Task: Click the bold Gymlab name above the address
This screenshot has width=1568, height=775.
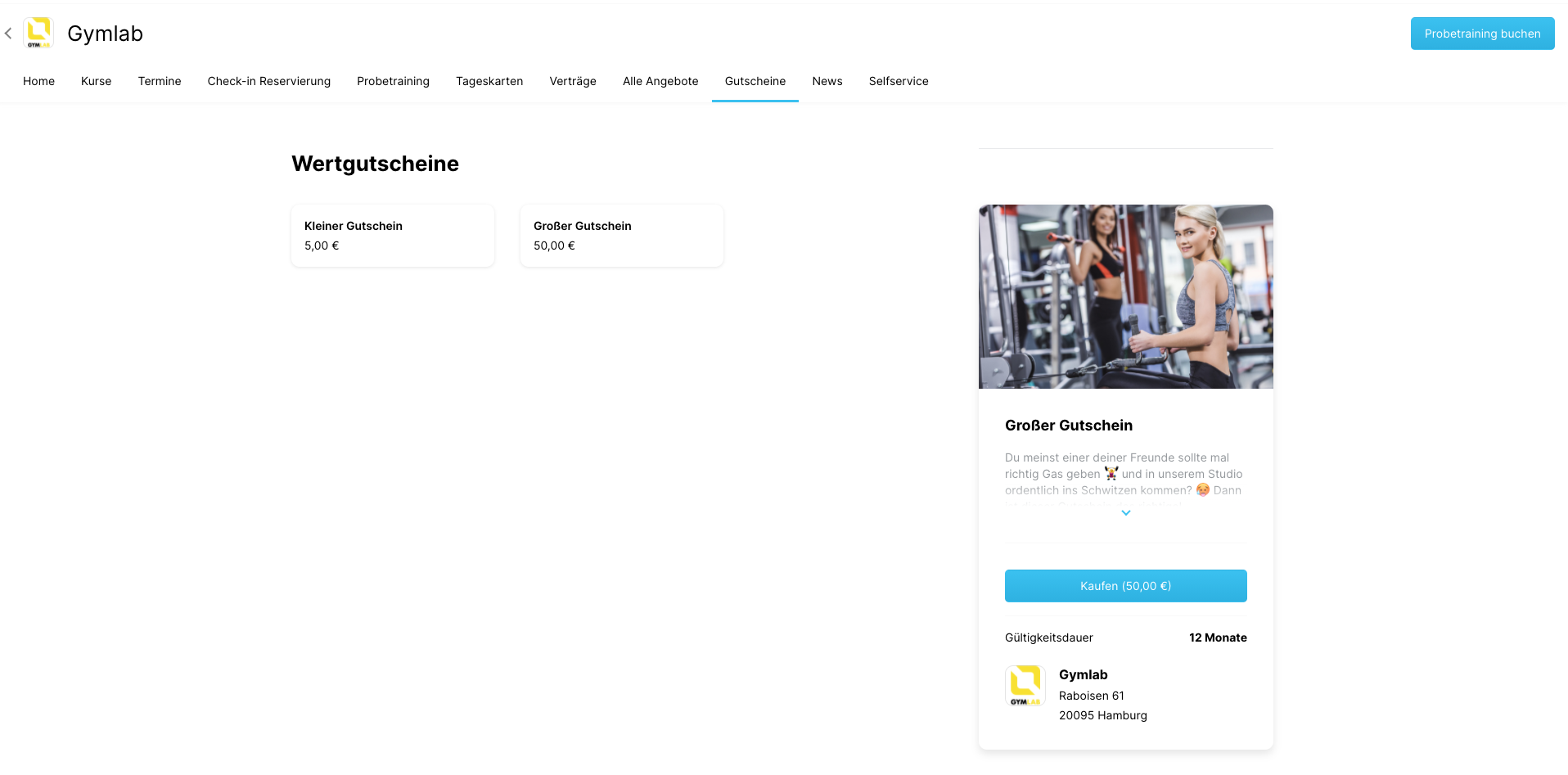Action: click(x=1084, y=675)
